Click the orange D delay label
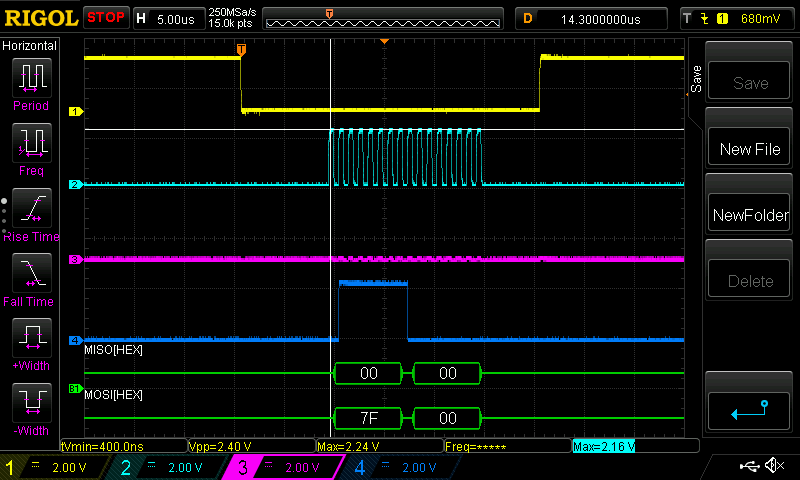 tap(528, 19)
